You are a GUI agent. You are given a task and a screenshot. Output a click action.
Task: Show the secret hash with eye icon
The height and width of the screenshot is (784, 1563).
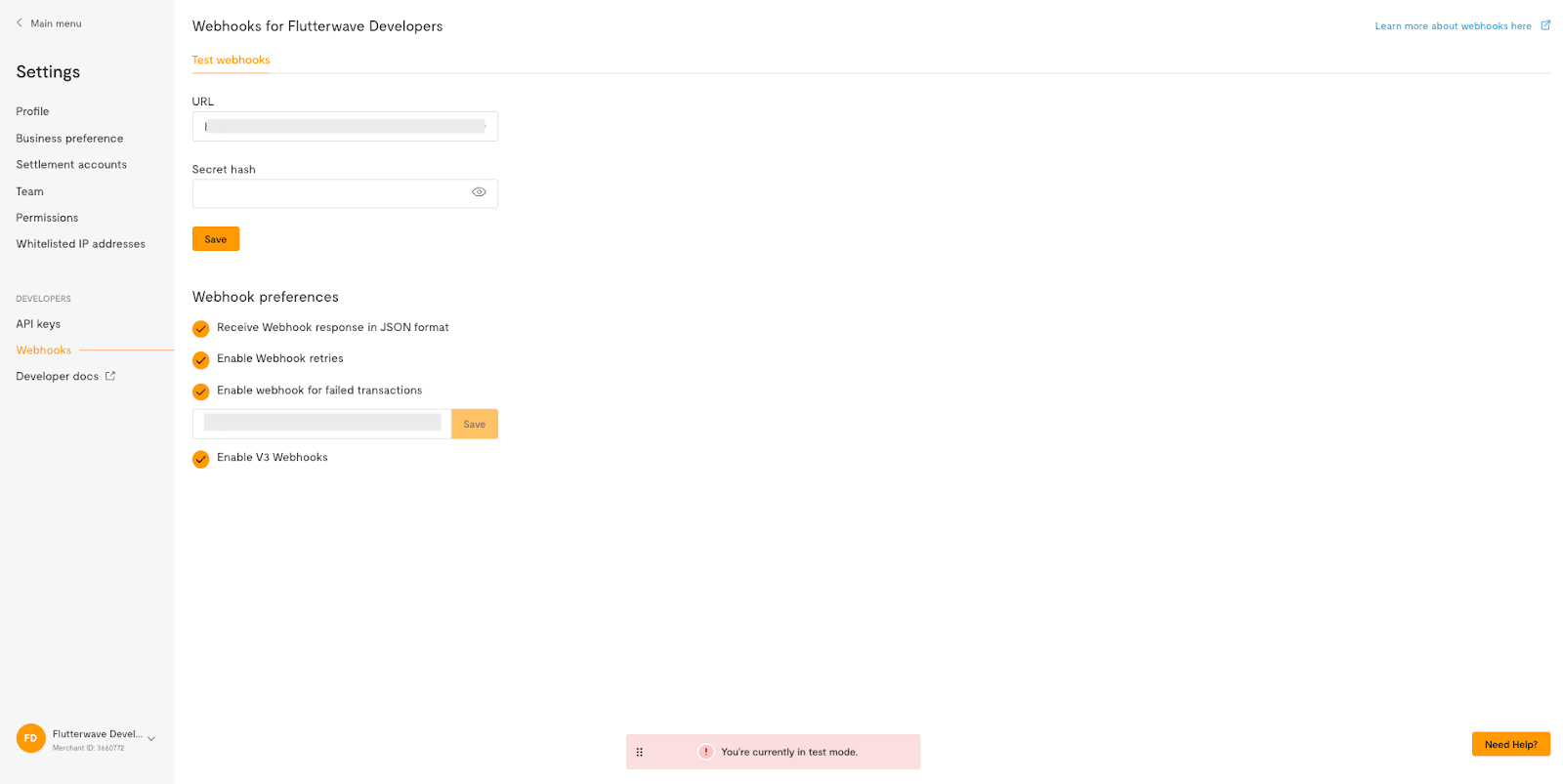(x=479, y=192)
